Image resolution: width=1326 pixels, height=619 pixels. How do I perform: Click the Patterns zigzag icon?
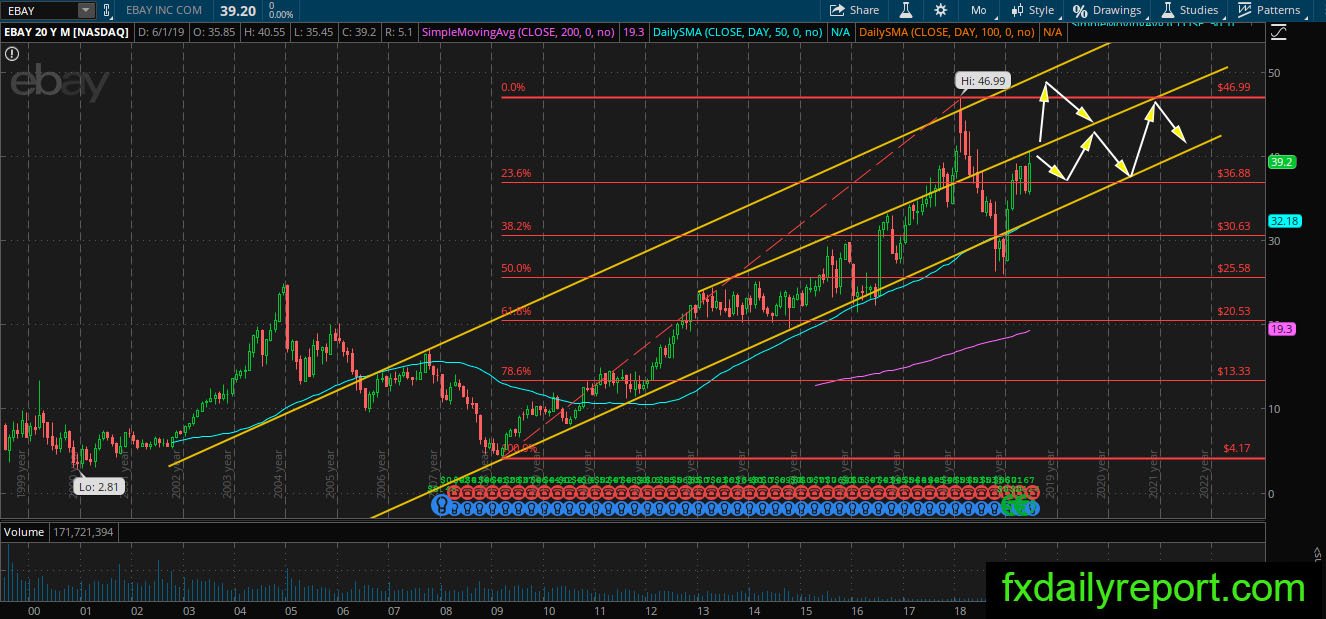1244,10
